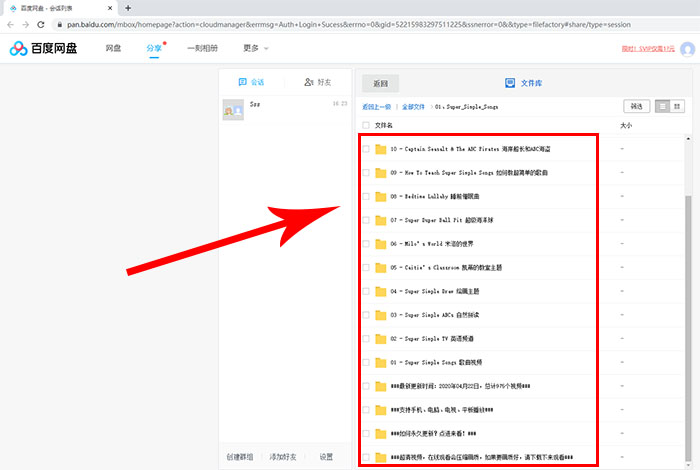Image resolution: width=700 pixels, height=470 pixels.
Task: Open folder icon for 06 - Milo's World
Action: click(380, 244)
